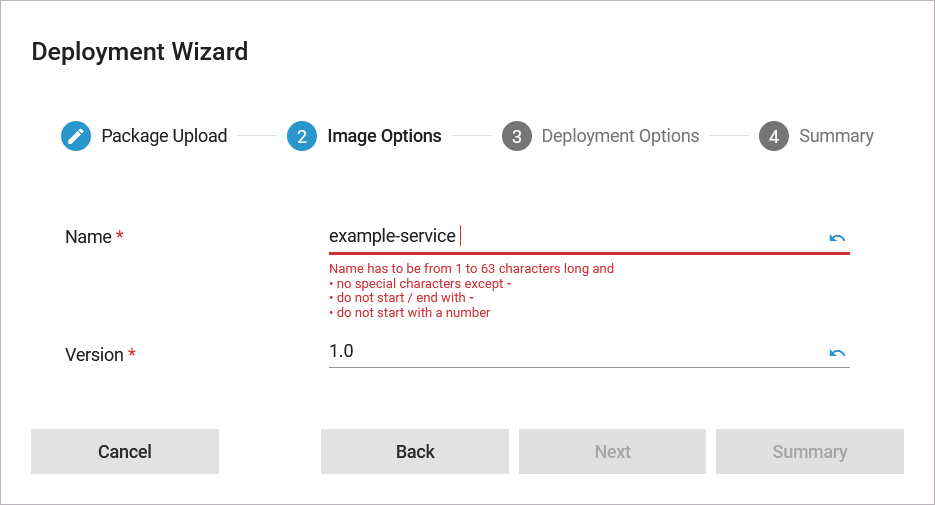Screen dimensions: 935x505
Task: Click the pencil icon for Package Upload
Action: pyautogui.click(x=76, y=136)
